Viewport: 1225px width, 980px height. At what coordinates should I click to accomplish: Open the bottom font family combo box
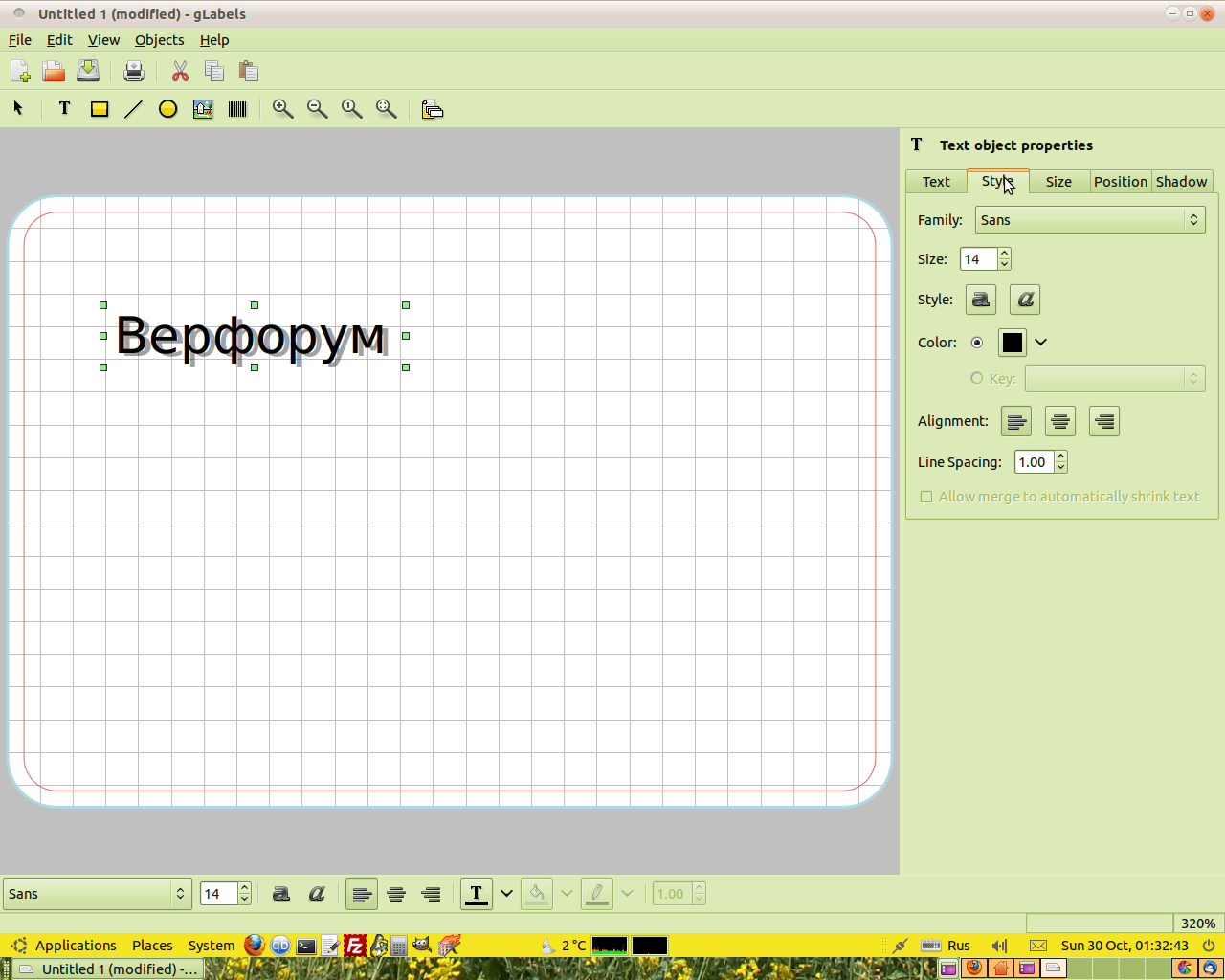point(97,894)
